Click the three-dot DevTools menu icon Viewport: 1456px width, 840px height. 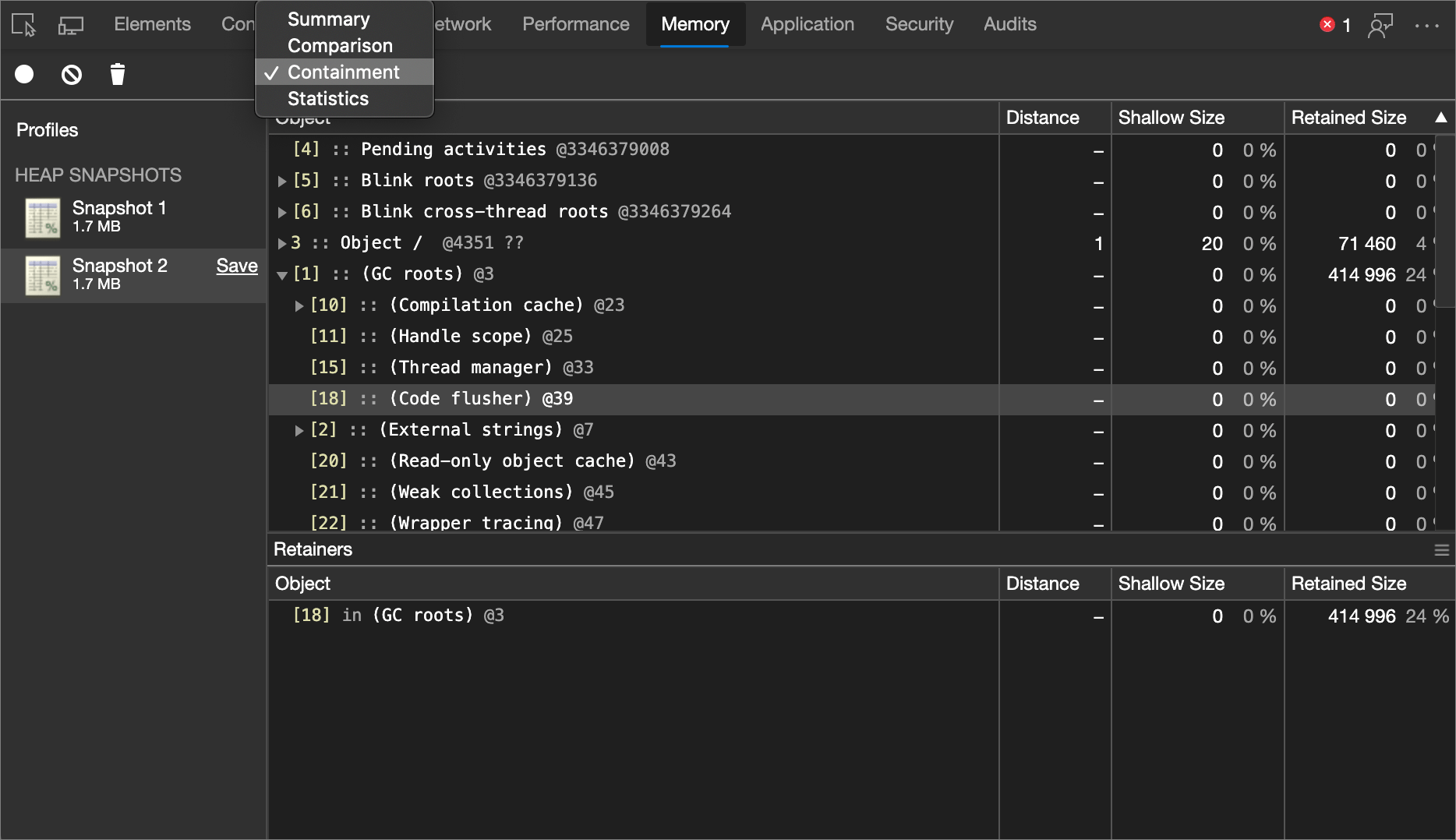pyautogui.click(x=1428, y=24)
